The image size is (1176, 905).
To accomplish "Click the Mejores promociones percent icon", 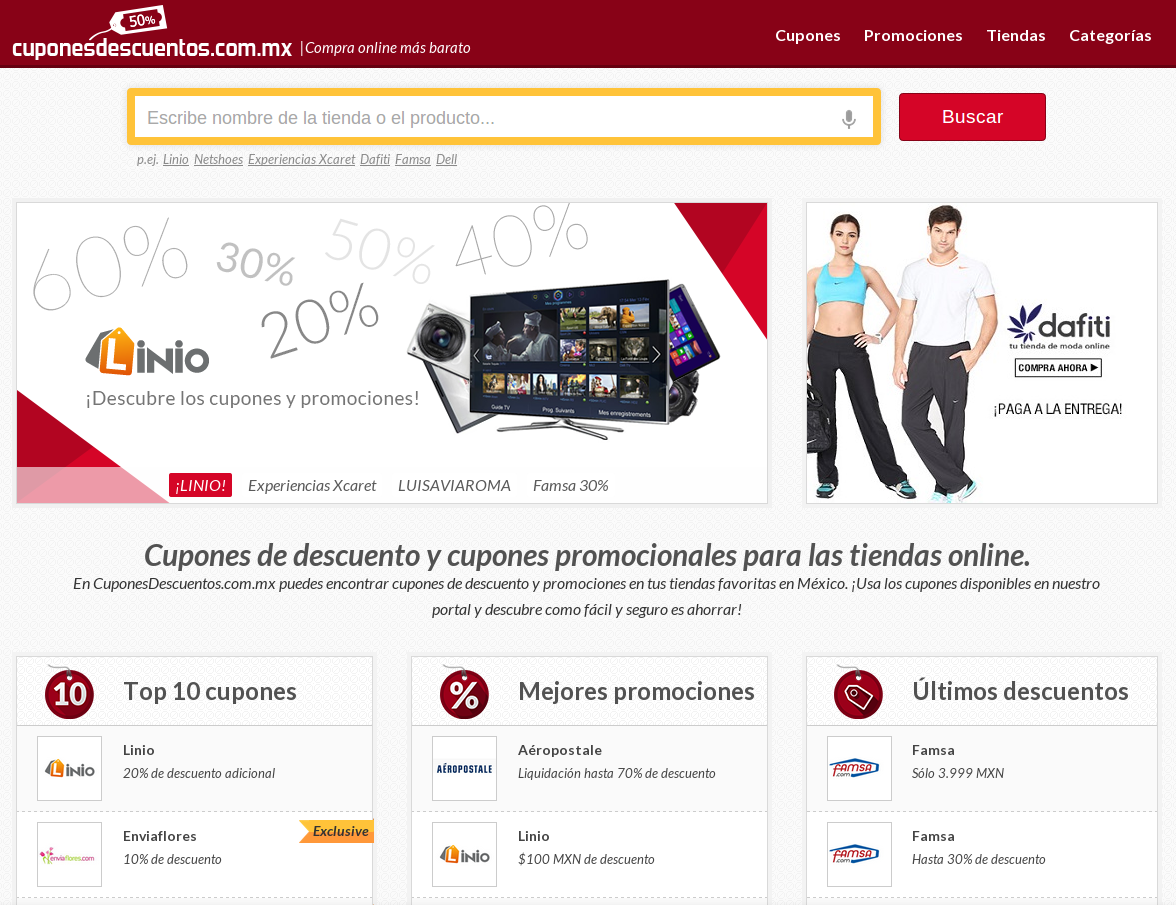I will pos(464,693).
